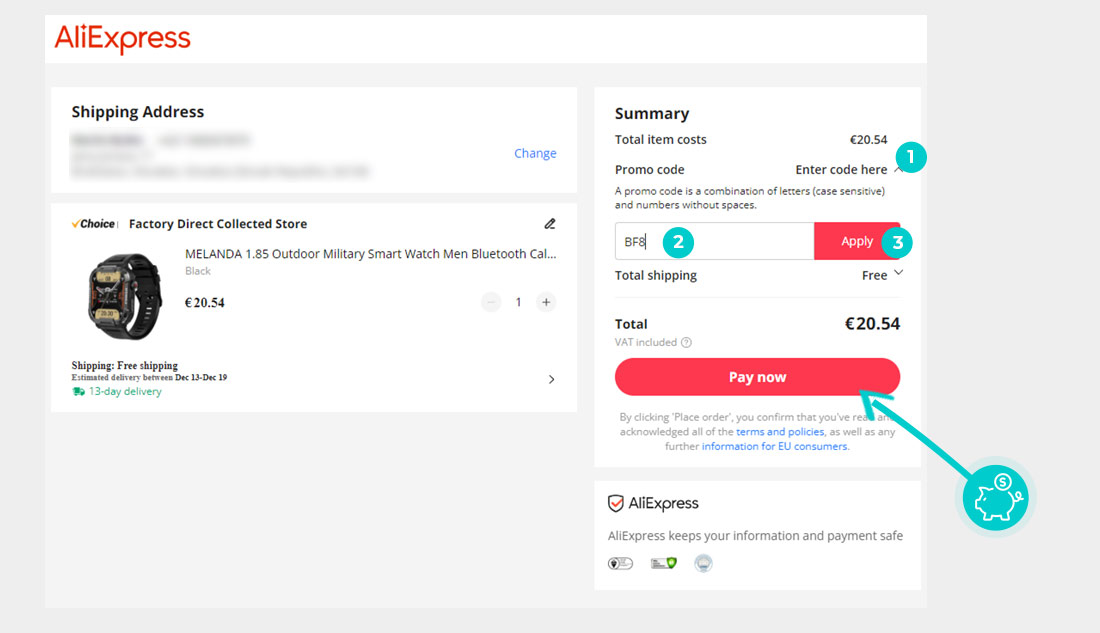Increase smart watch quantity
Screen dimensions: 1100x633
coord(546,302)
